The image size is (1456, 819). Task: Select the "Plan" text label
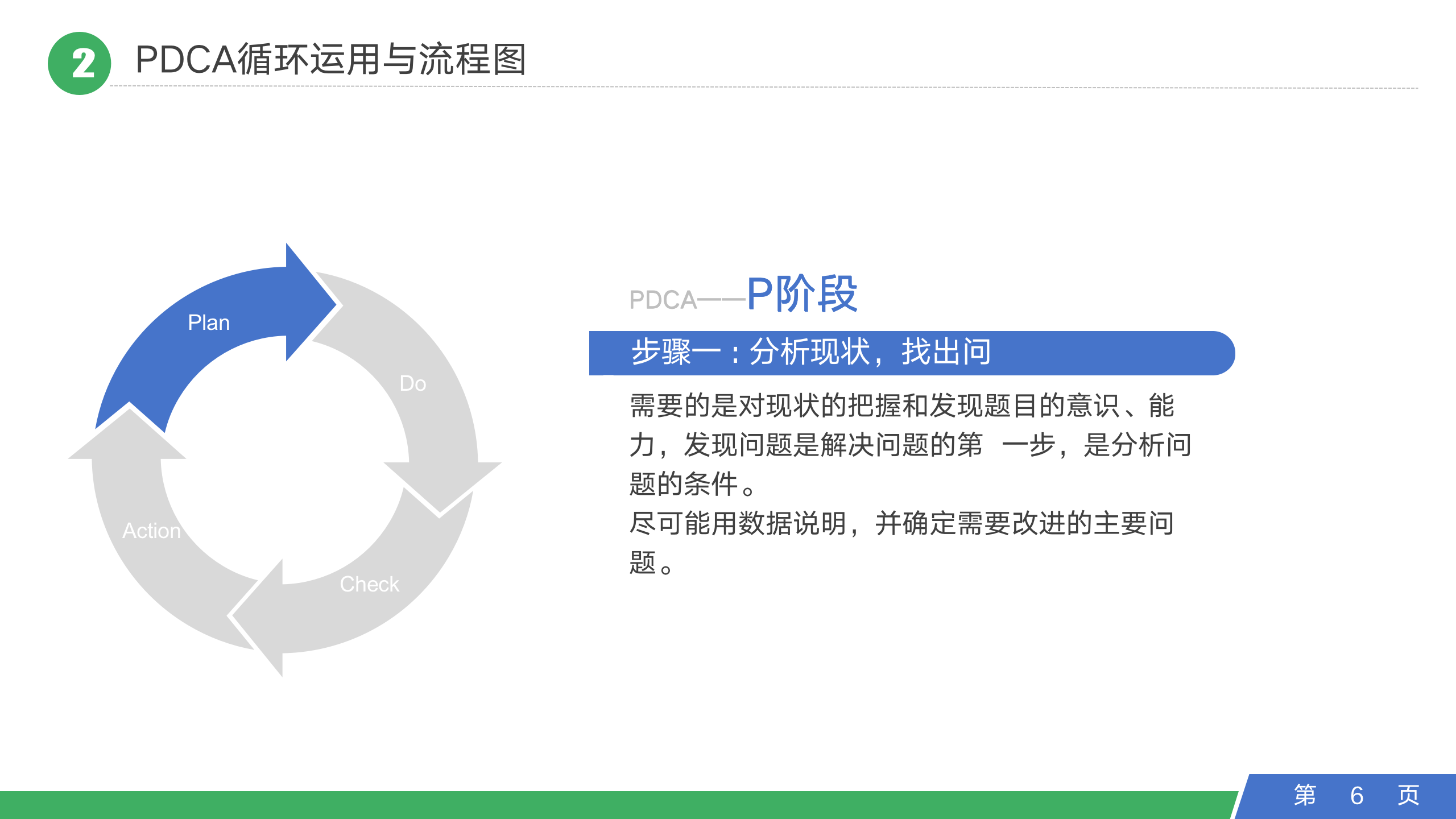(x=208, y=322)
